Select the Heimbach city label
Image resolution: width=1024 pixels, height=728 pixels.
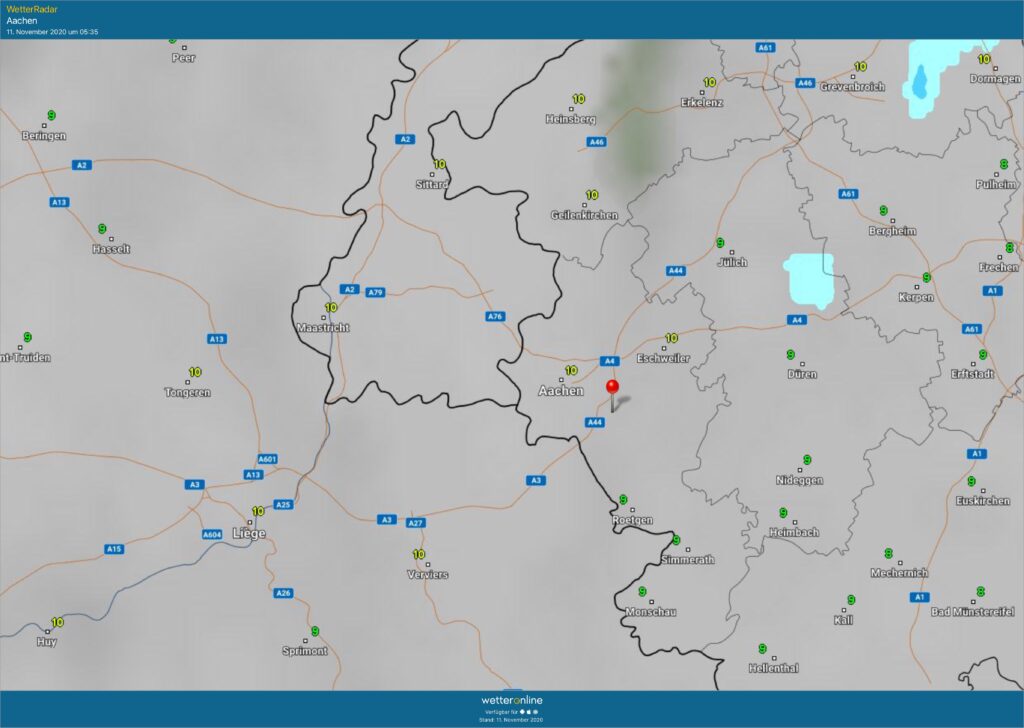tap(794, 532)
